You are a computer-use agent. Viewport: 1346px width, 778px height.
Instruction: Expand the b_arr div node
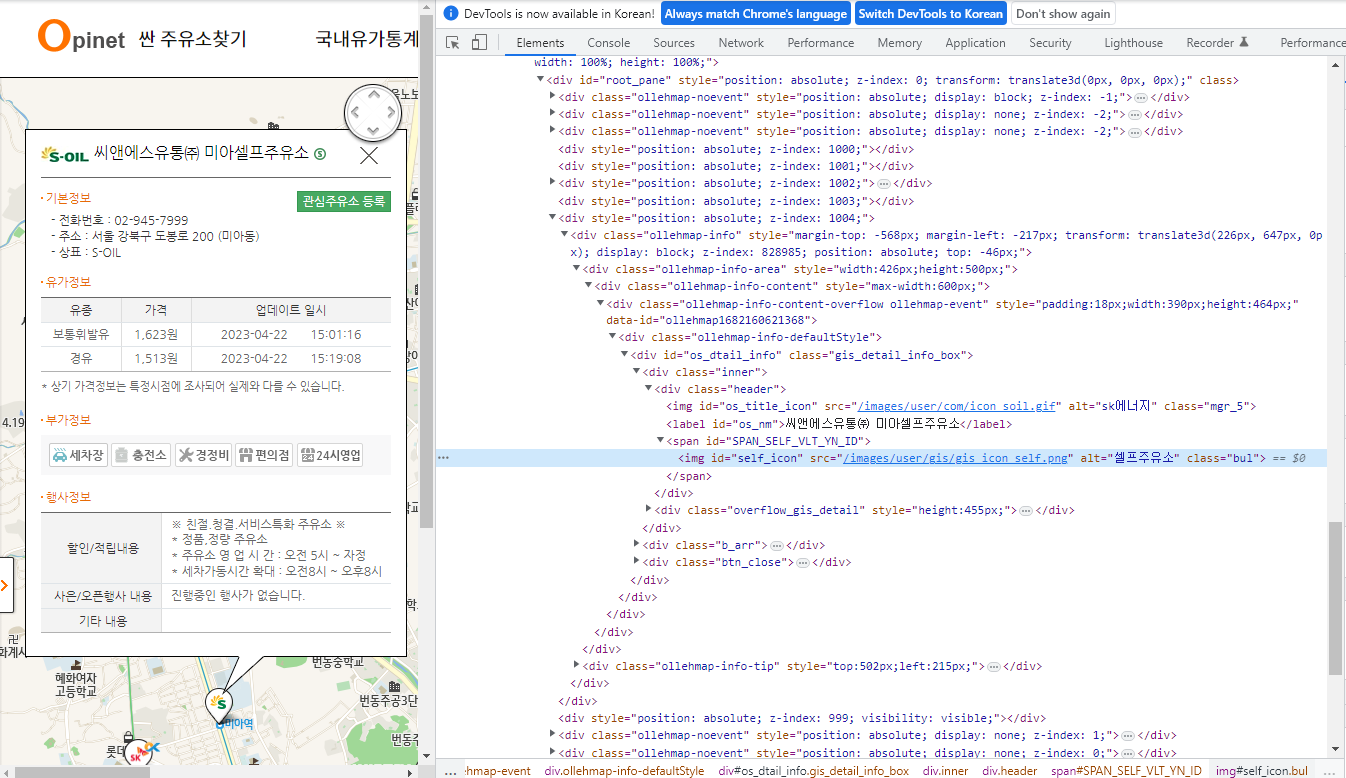tap(637, 545)
